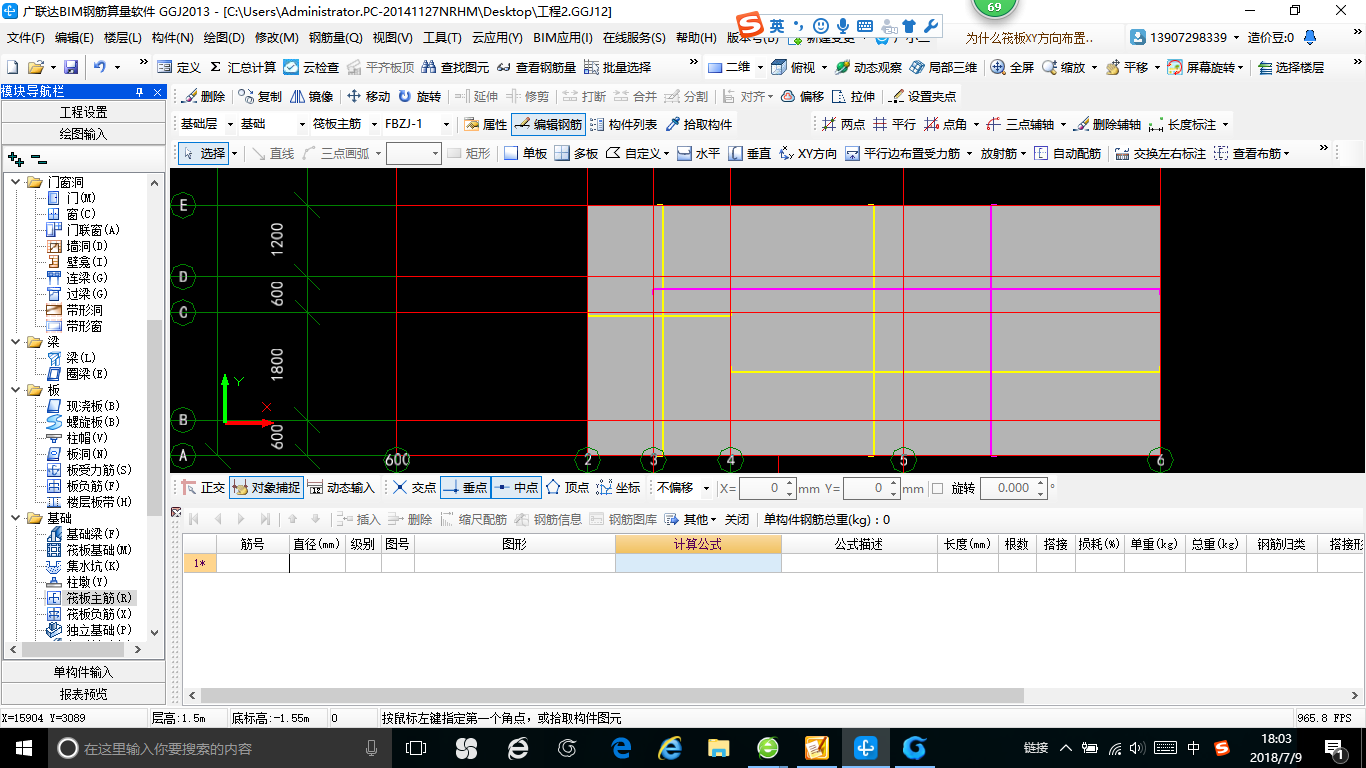Toggle 对象捕捉 object snap
Screen dimensions: 1366x768
tap(265, 488)
